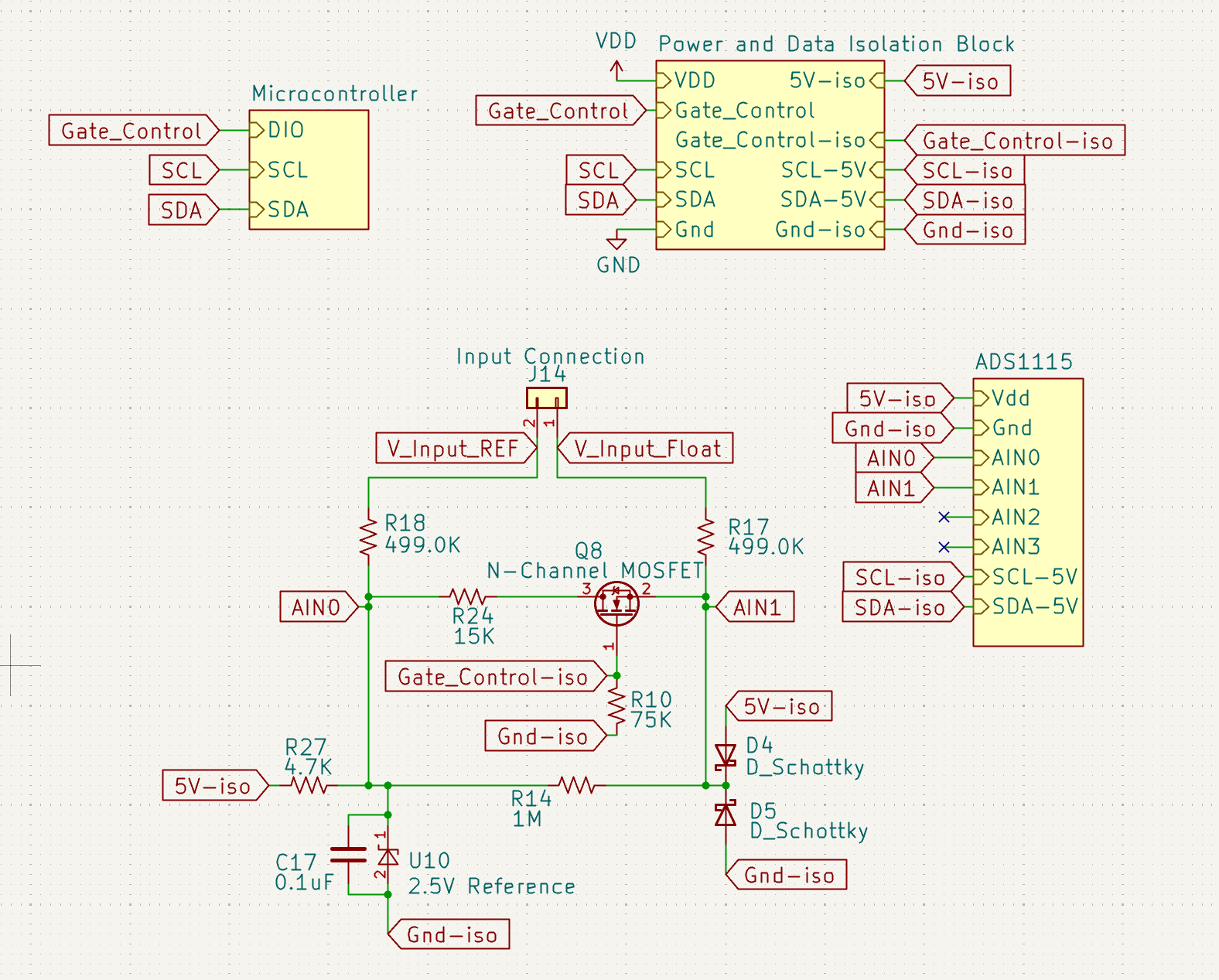Click the 5V-iso label above D4

tap(779, 706)
